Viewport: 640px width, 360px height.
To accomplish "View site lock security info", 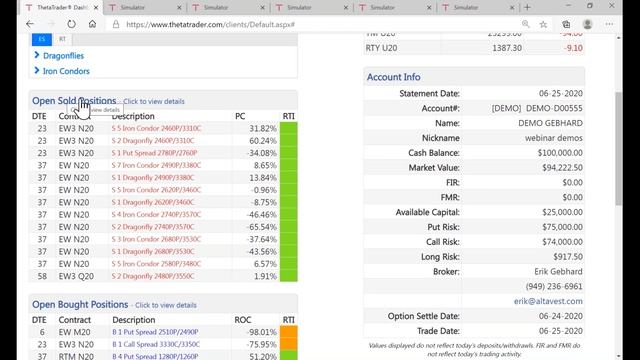I will 116,24.
